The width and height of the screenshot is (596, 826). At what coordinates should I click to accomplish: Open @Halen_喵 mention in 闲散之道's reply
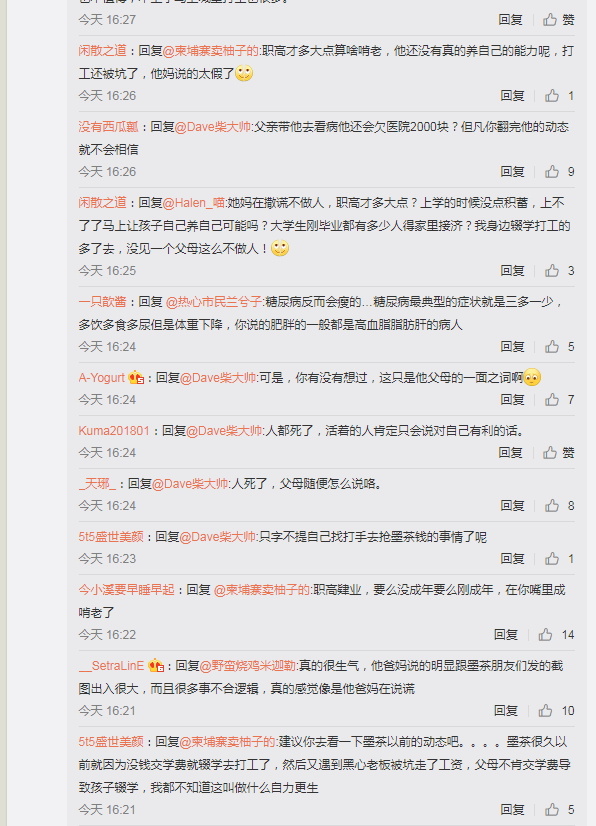[x=193, y=202]
